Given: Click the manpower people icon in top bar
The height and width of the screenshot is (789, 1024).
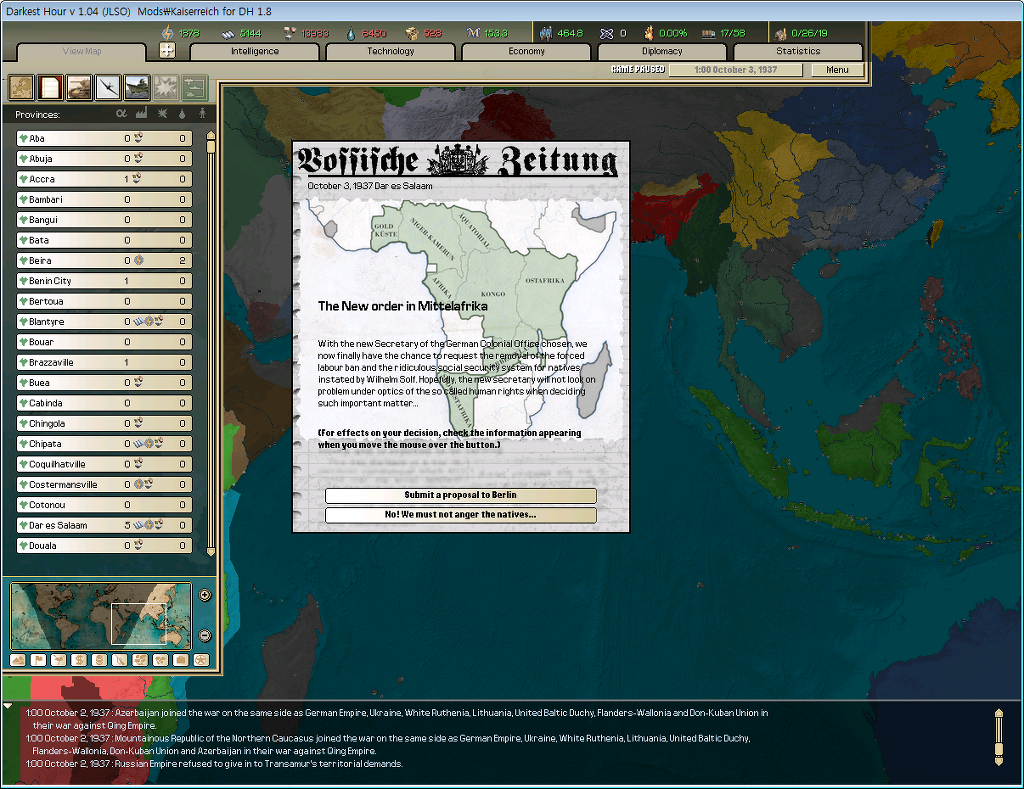Looking at the screenshot, I should point(546,33).
